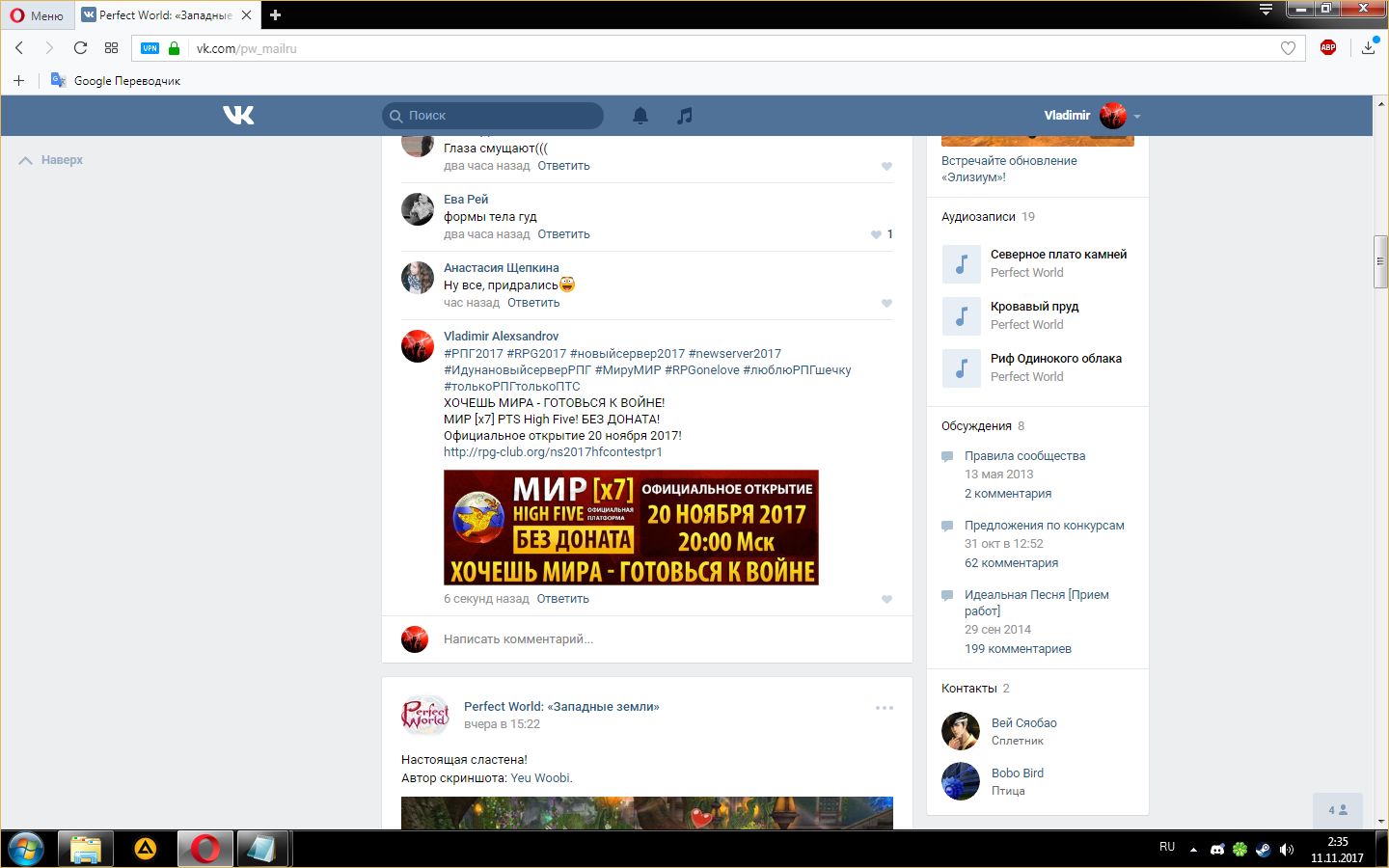The width and height of the screenshot is (1389, 868).
Task: Click the page vertical scrollbar thumb
Action: 1380,261
